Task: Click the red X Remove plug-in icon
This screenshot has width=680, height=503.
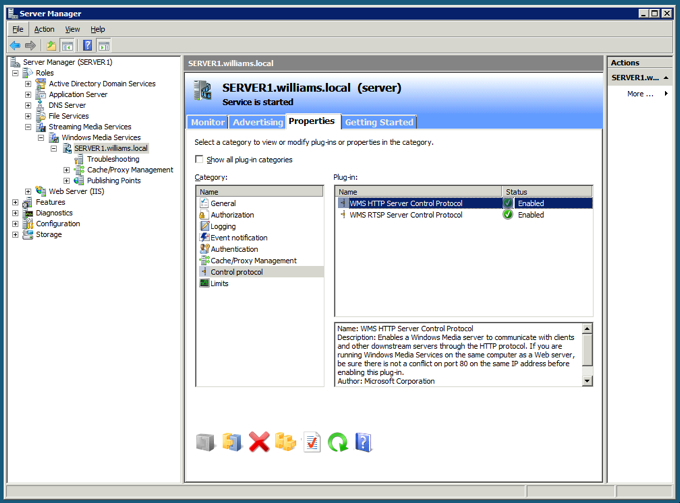Action: coord(259,442)
